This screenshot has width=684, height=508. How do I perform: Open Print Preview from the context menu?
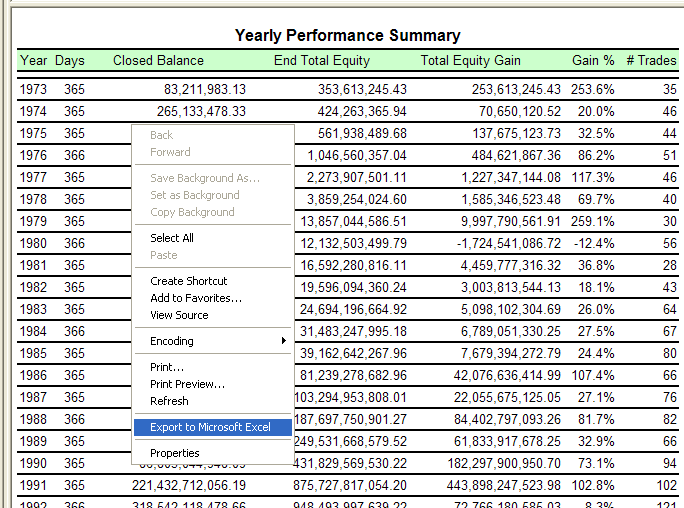click(187, 384)
